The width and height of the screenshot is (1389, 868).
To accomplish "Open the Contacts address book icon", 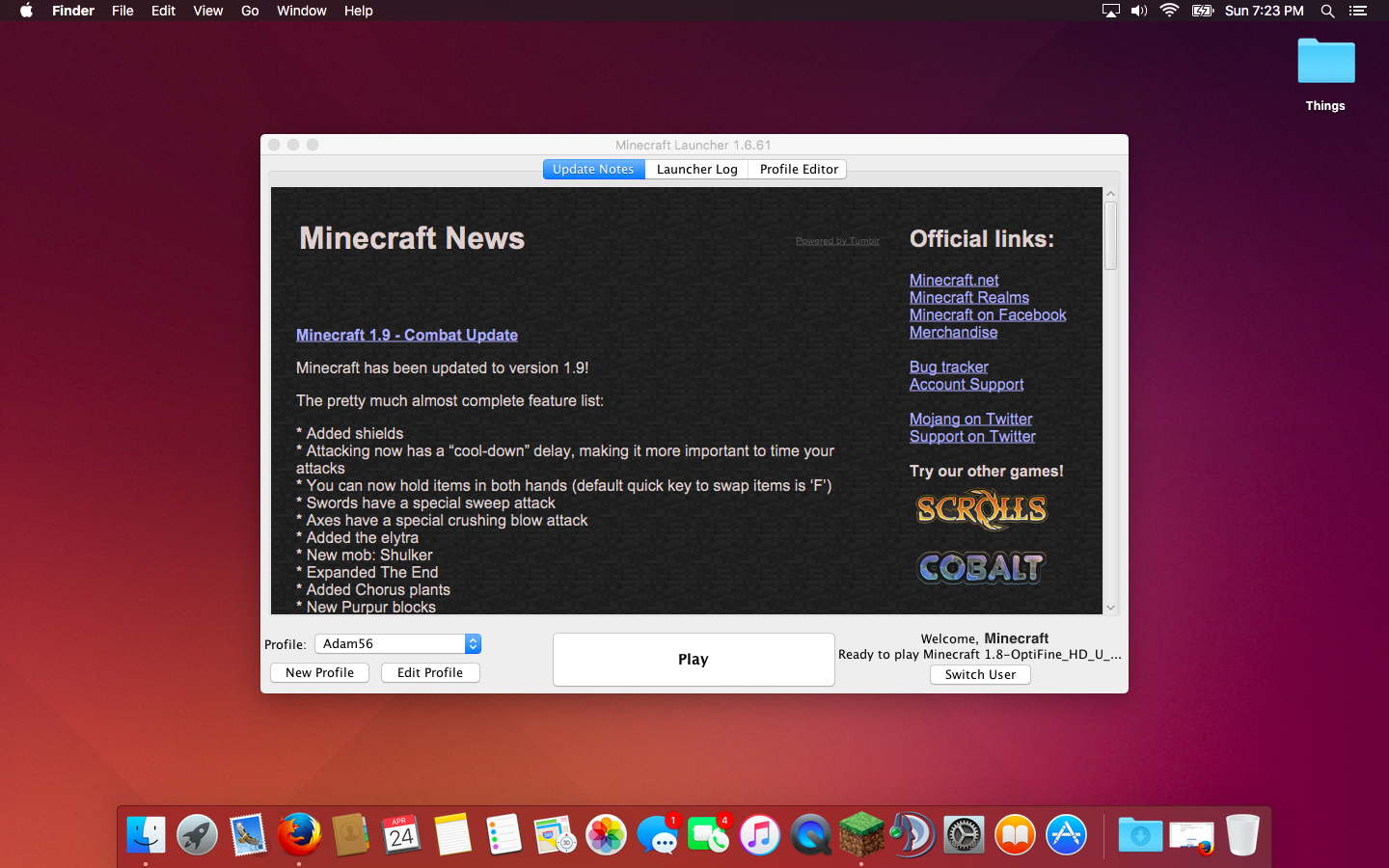I will click(351, 835).
